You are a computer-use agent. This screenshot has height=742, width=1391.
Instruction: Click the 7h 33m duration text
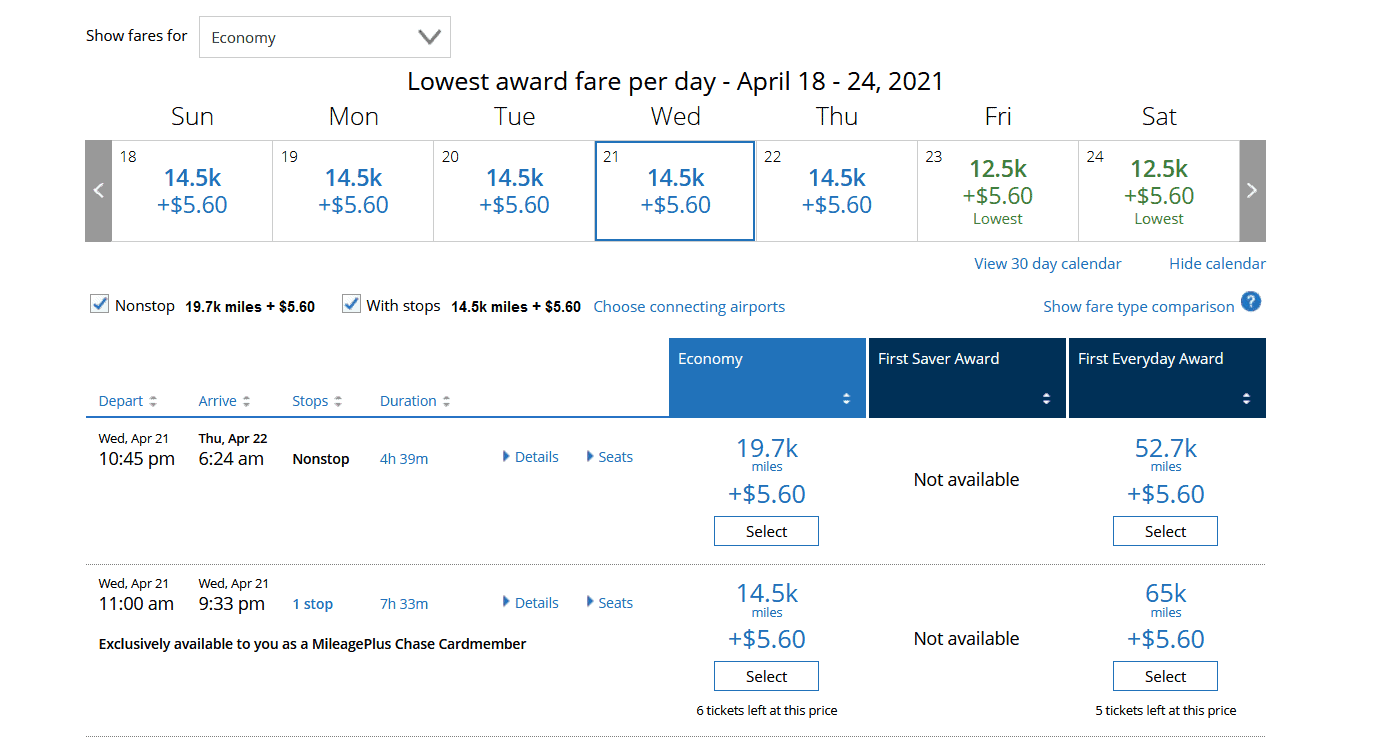pos(404,604)
